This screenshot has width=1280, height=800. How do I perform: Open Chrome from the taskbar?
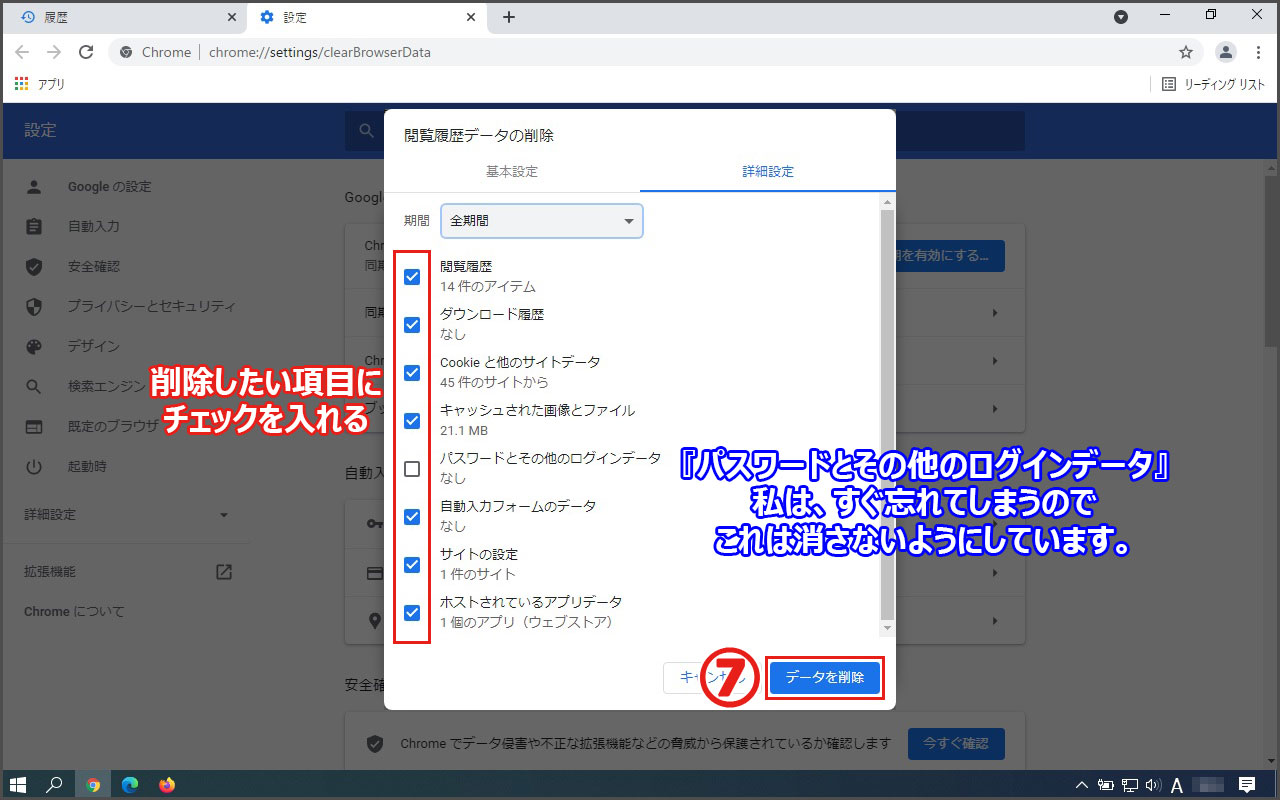pyautogui.click(x=93, y=785)
